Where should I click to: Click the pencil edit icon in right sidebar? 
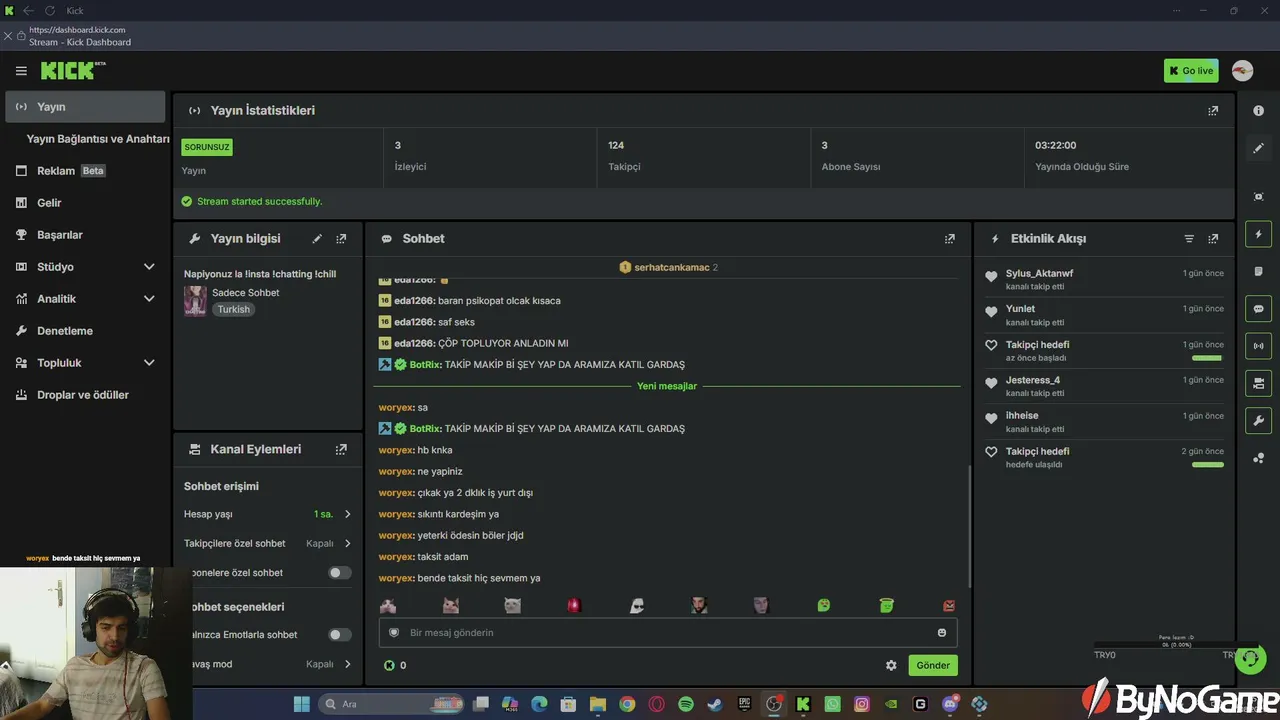point(1259,148)
